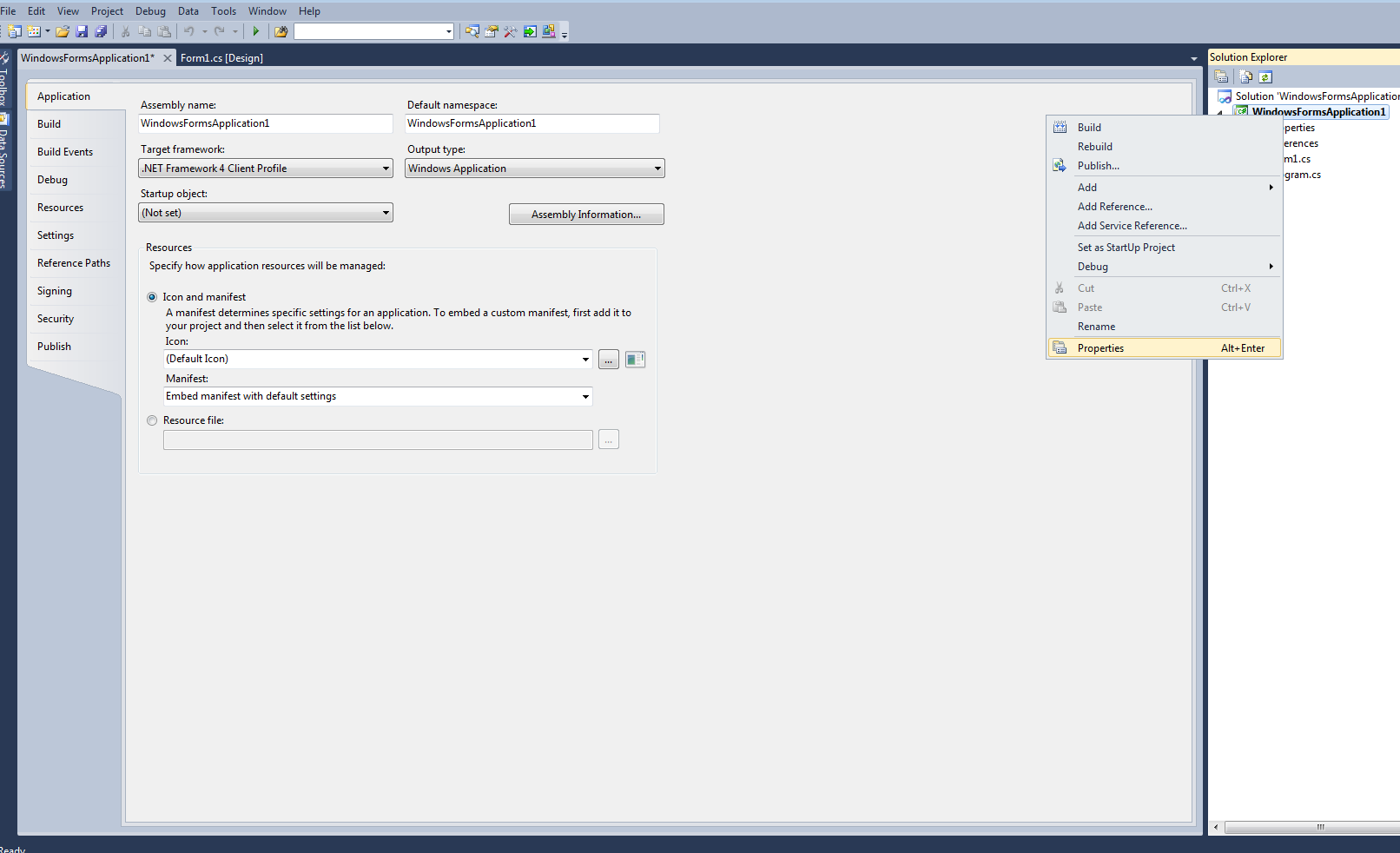Click the Paste toolbar icon
The image size is (1400, 853).
click(164, 31)
